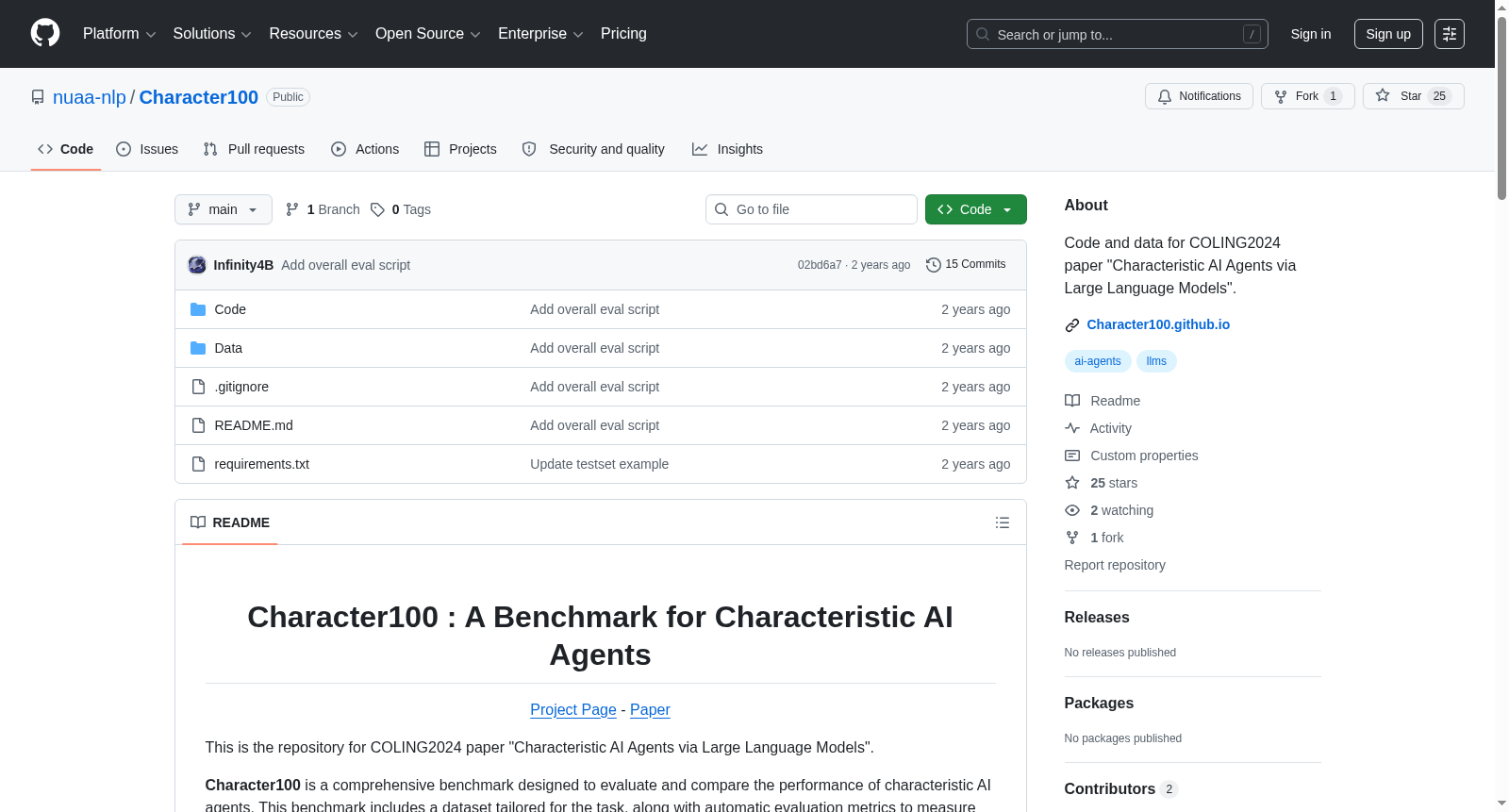
Task: Click the Sign in link
Action: pos(1311,34)
